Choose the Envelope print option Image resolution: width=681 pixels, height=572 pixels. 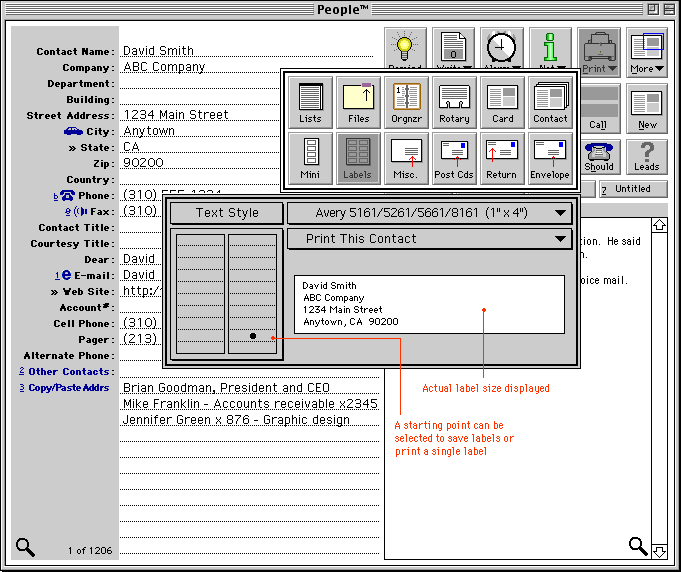[549, 158]
